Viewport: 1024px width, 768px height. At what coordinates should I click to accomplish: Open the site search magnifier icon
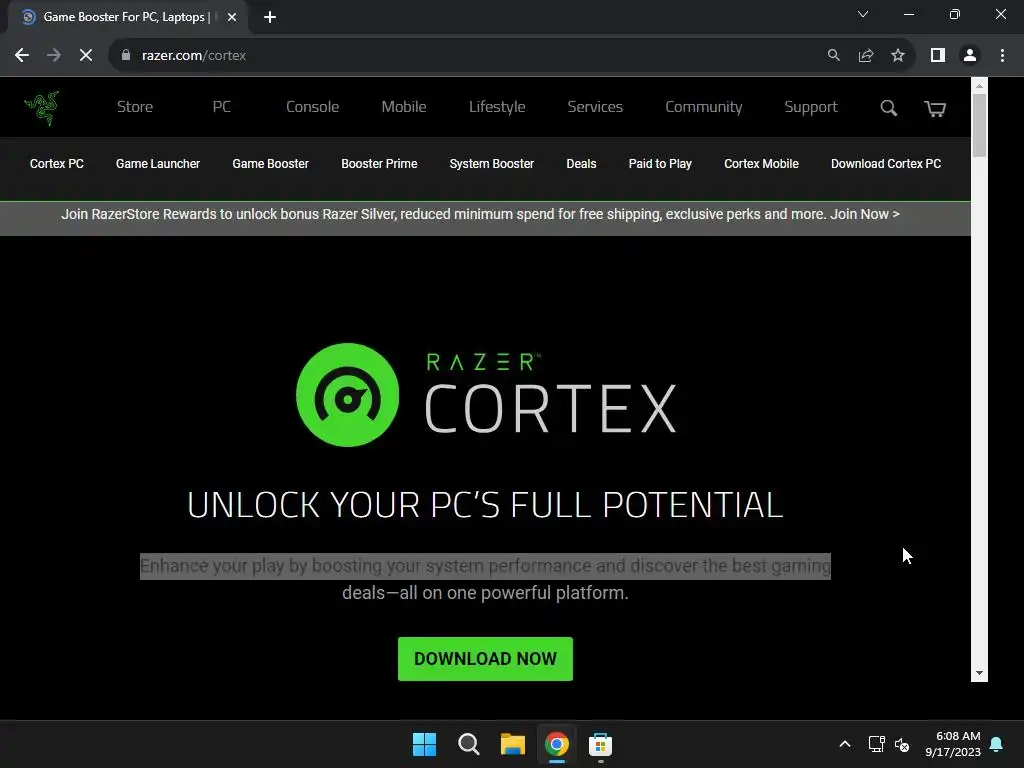pos(888,108)
